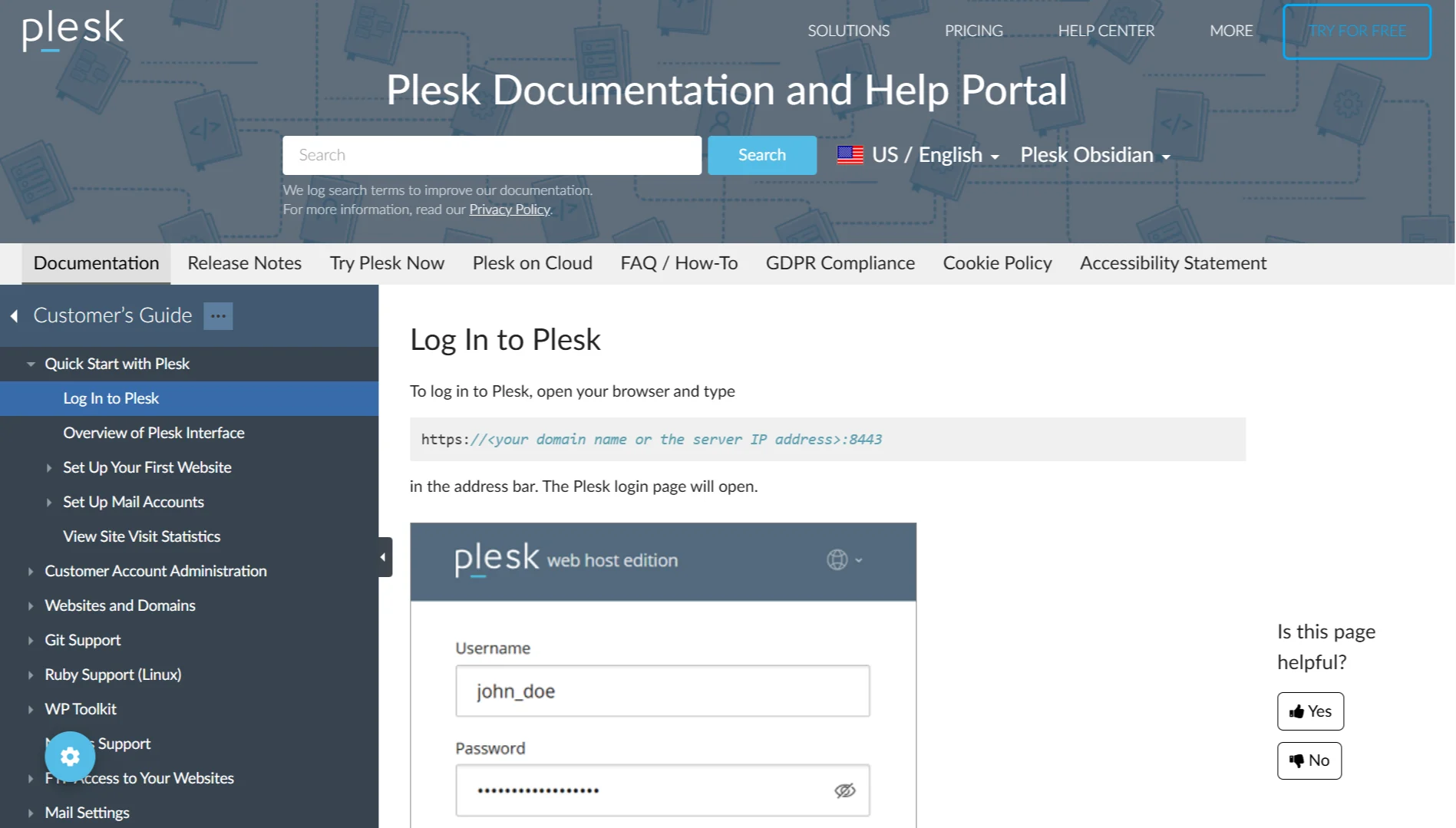
Task: Click the back arrow beside Customer's Guide
Action: coord(14,315)
